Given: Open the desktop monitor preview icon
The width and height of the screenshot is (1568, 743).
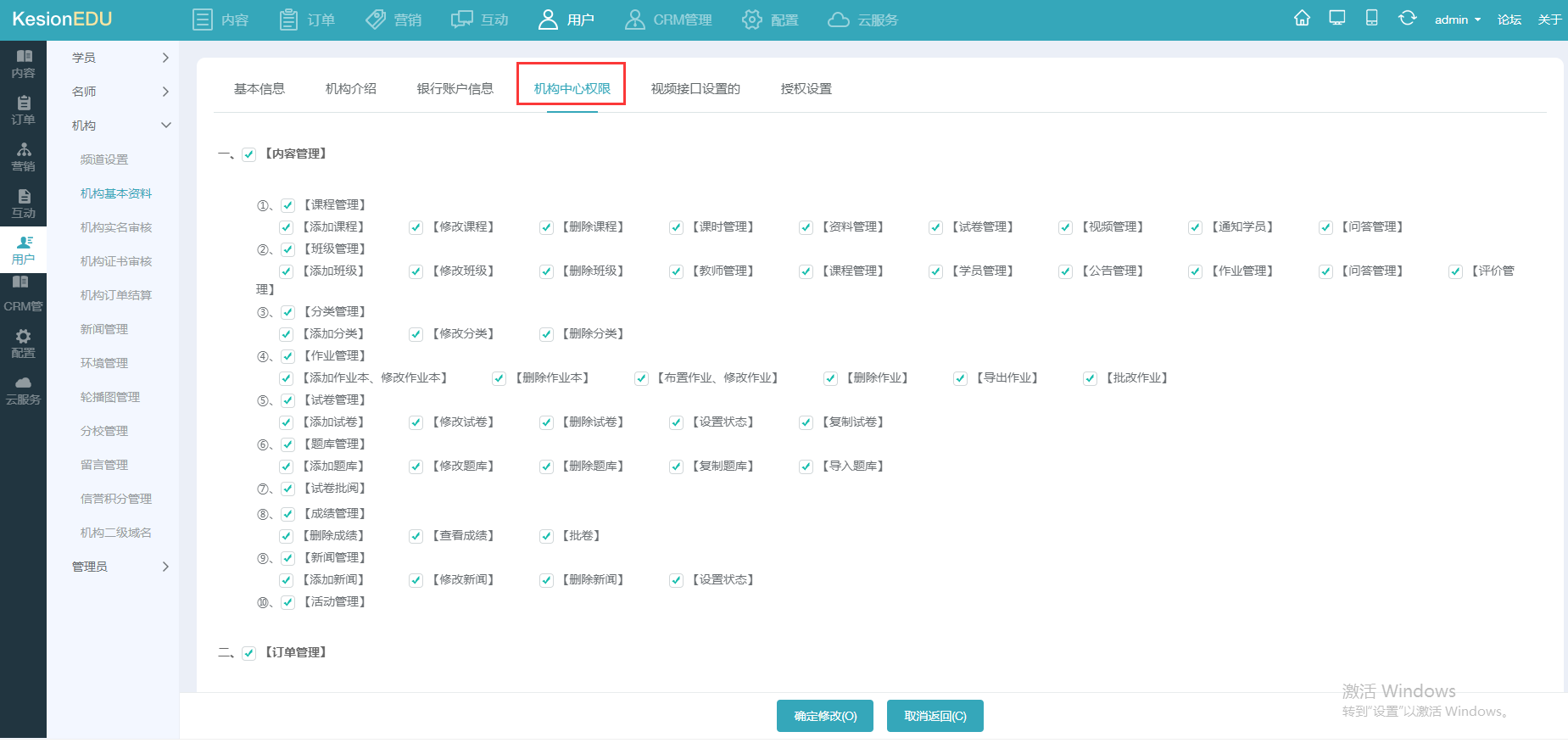Looking at the screenshot, I should [1337, 19].
